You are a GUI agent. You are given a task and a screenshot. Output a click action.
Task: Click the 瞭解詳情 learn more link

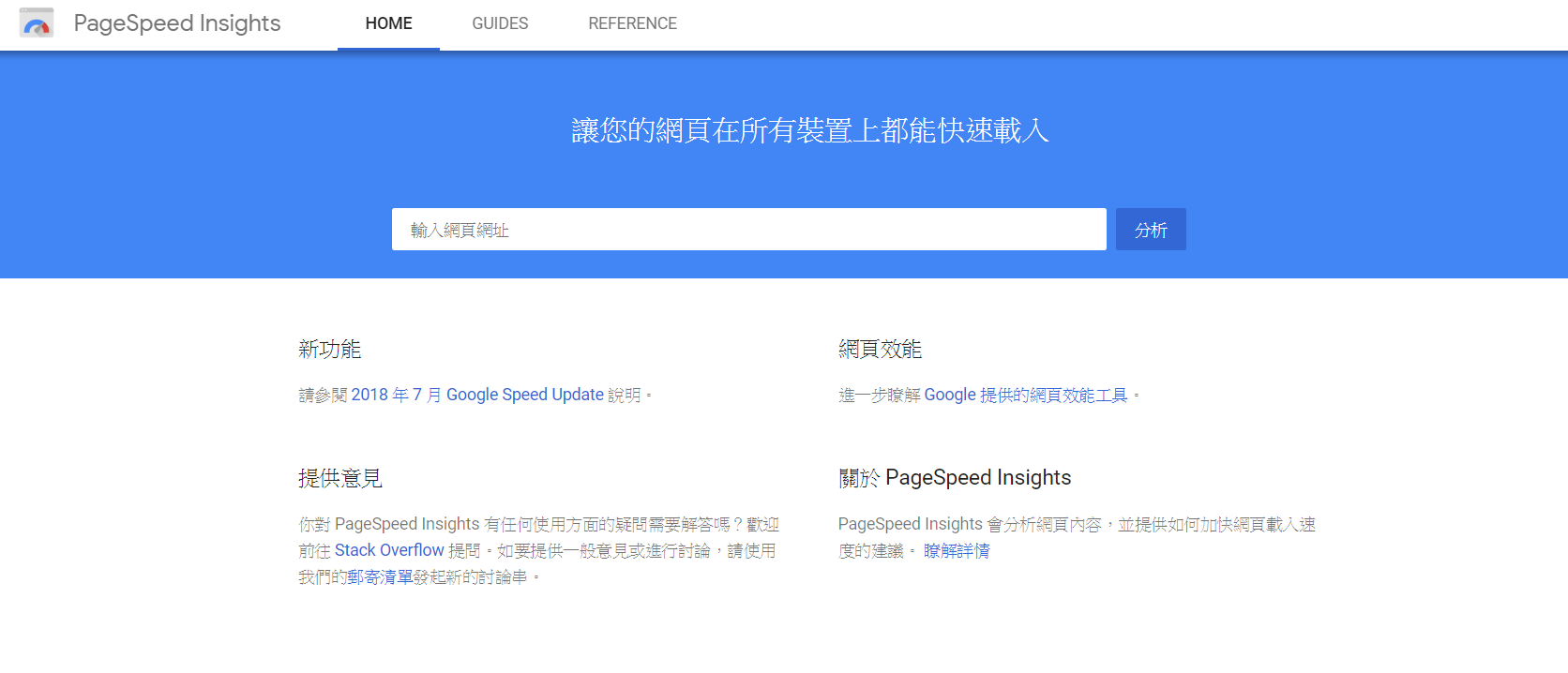[957, 551]
